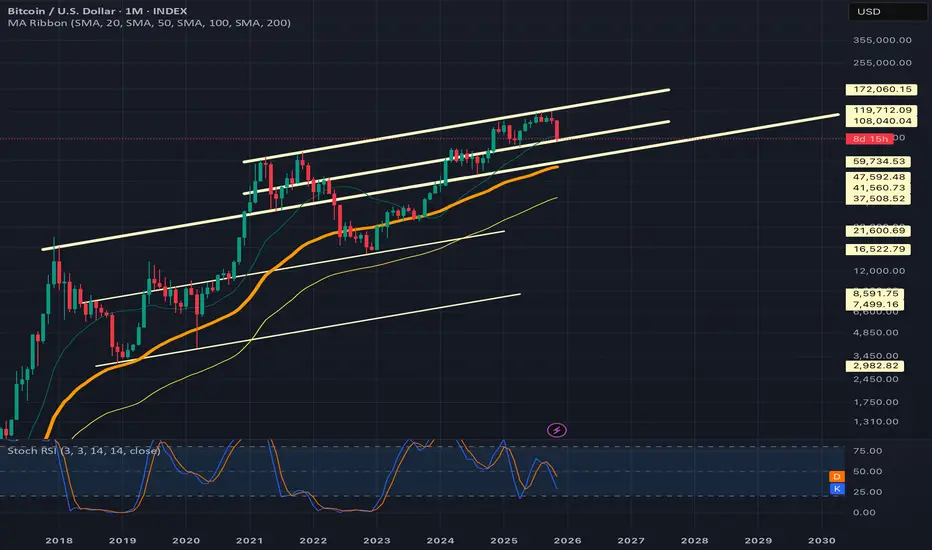
Task: Click the 2,982.82 price label
Action: [875, 366]
